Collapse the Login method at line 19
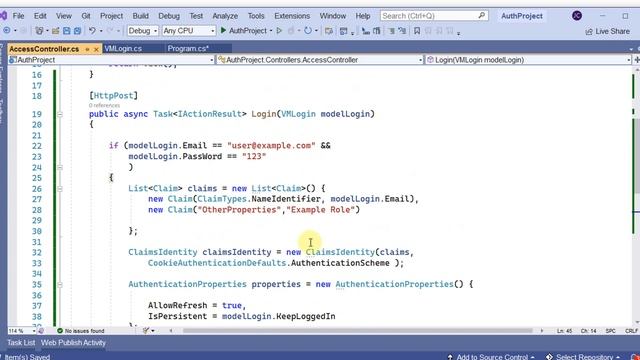Viewport: 640px width, 360px height. 60,114
